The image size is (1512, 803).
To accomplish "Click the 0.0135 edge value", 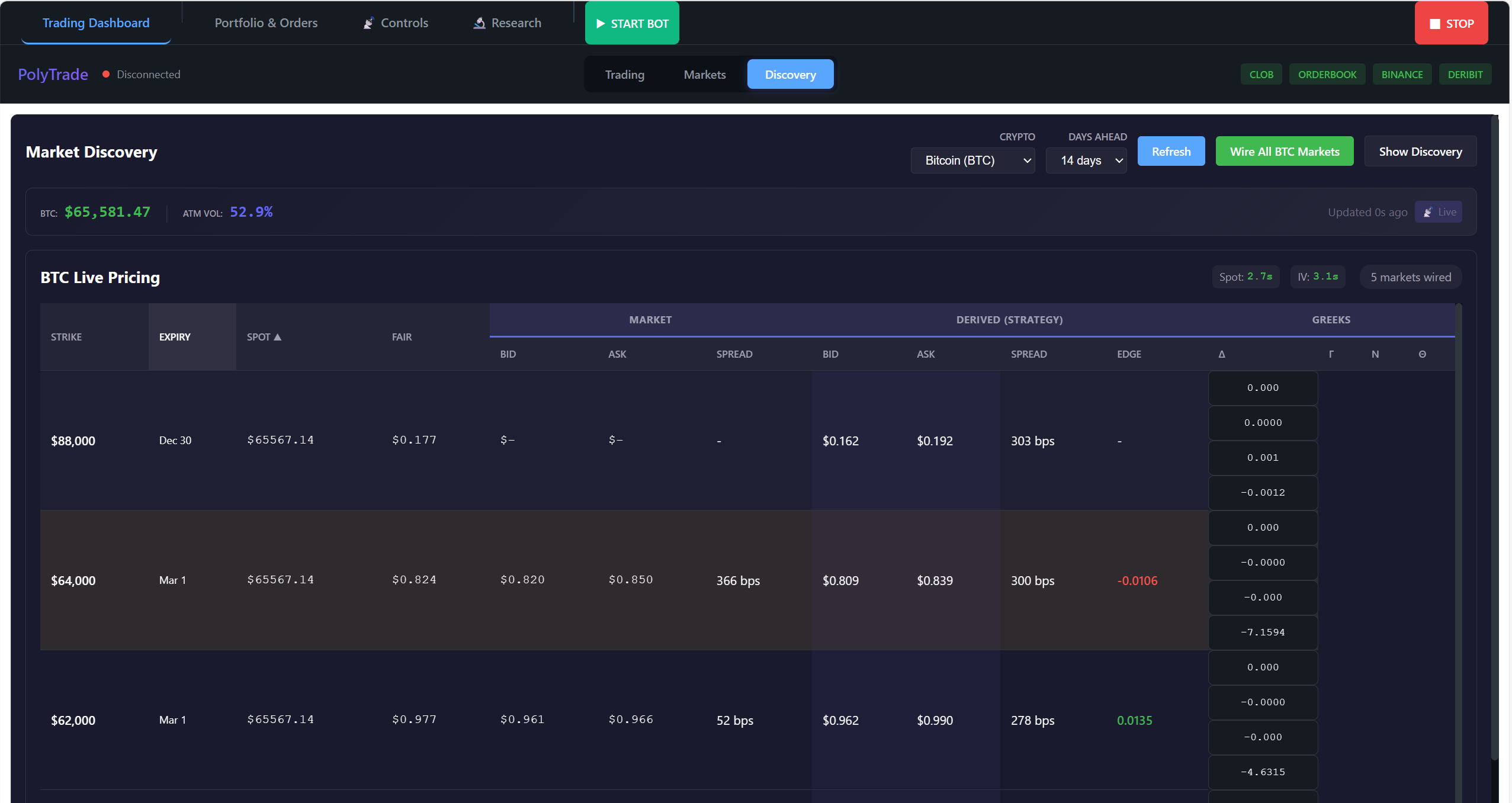I will pos(1135,720).
